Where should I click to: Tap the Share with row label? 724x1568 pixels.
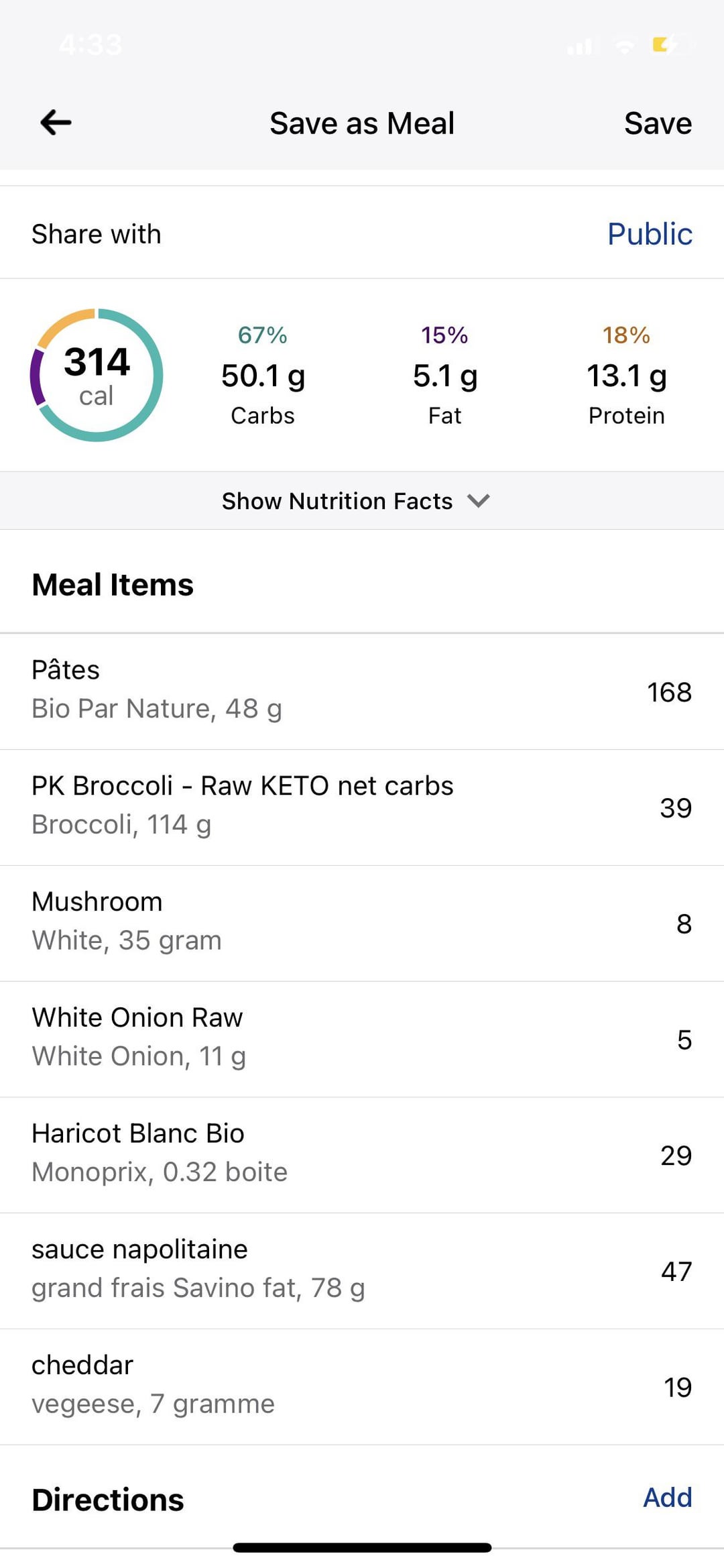pos(97,234)
